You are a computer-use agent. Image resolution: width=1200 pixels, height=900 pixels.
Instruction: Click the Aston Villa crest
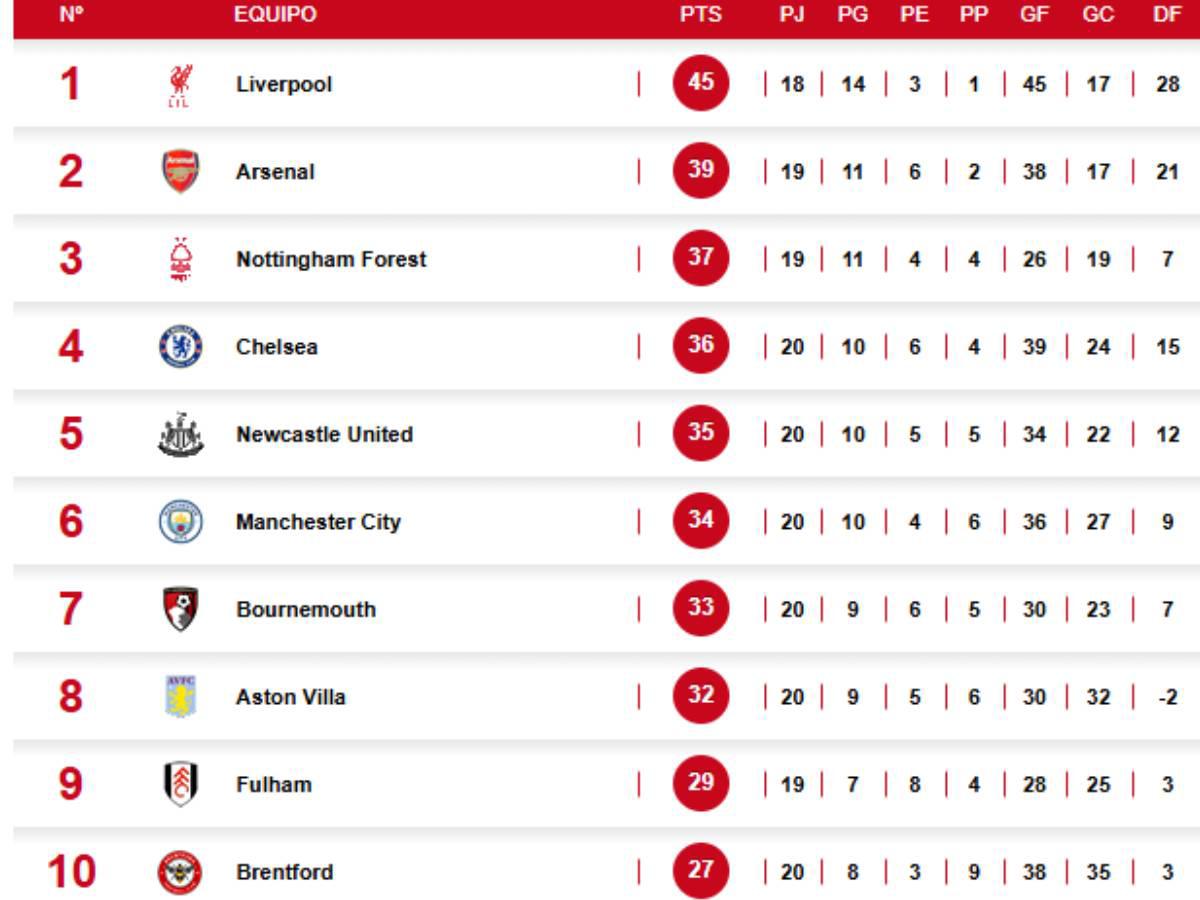tap(181, 697)
